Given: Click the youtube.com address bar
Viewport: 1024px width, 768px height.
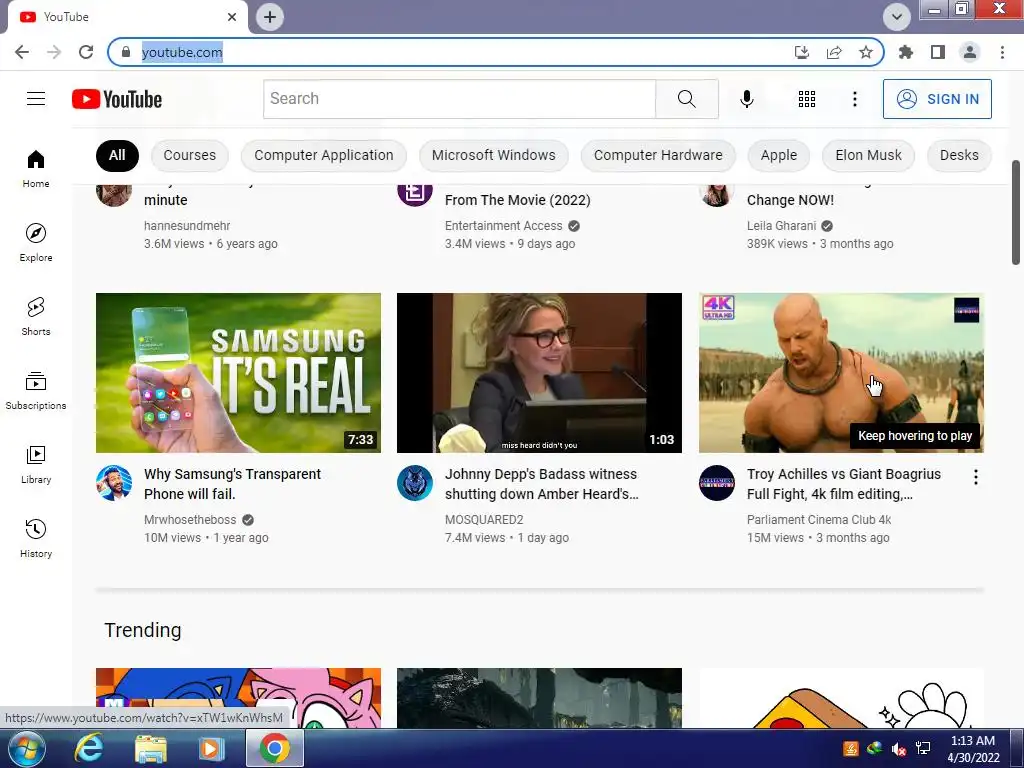Looking at the screenshot, I should point(457,52).
